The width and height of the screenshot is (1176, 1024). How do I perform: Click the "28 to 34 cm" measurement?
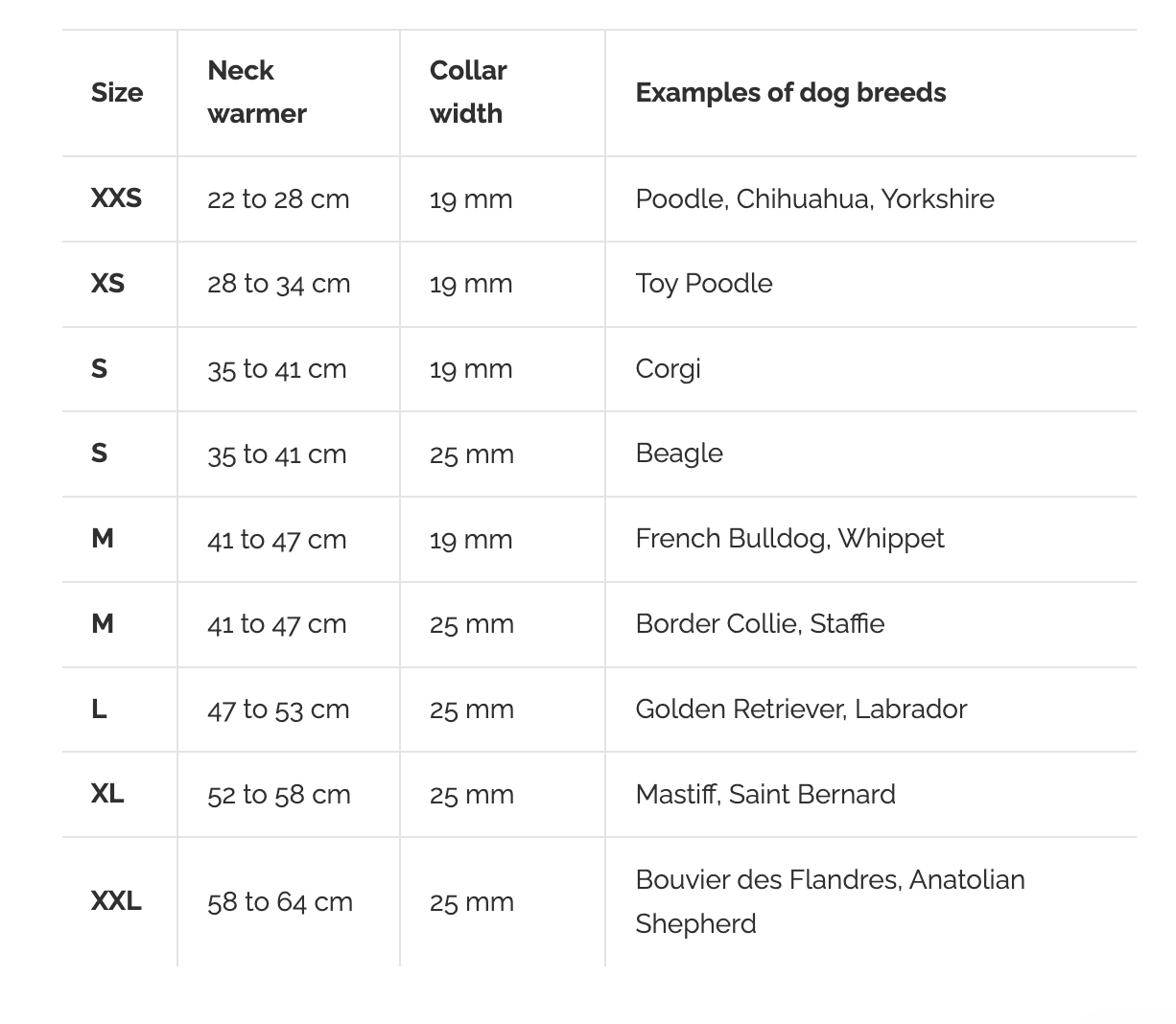[278, 284]
